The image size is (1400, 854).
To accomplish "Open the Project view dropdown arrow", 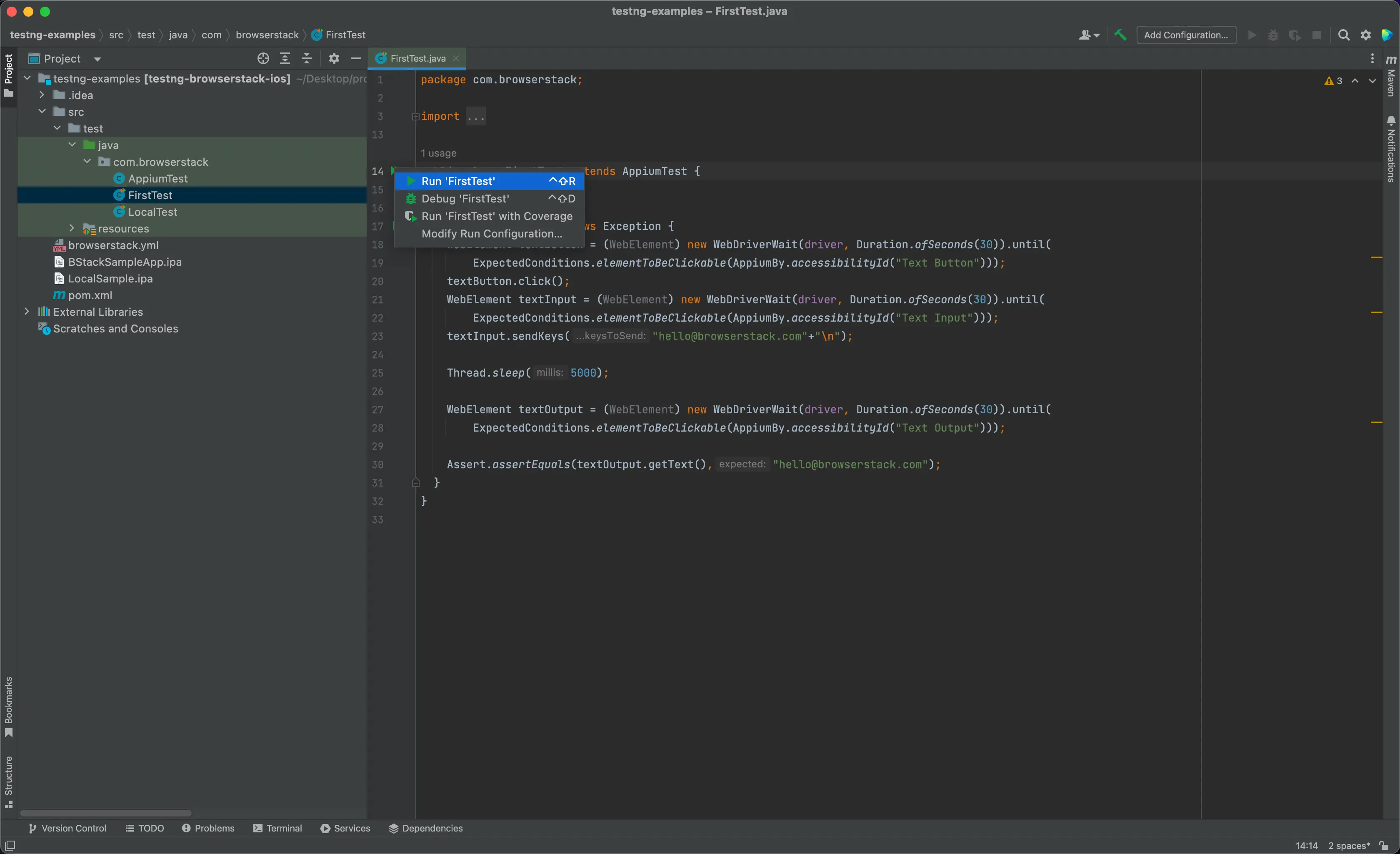I will coord(97,59).
